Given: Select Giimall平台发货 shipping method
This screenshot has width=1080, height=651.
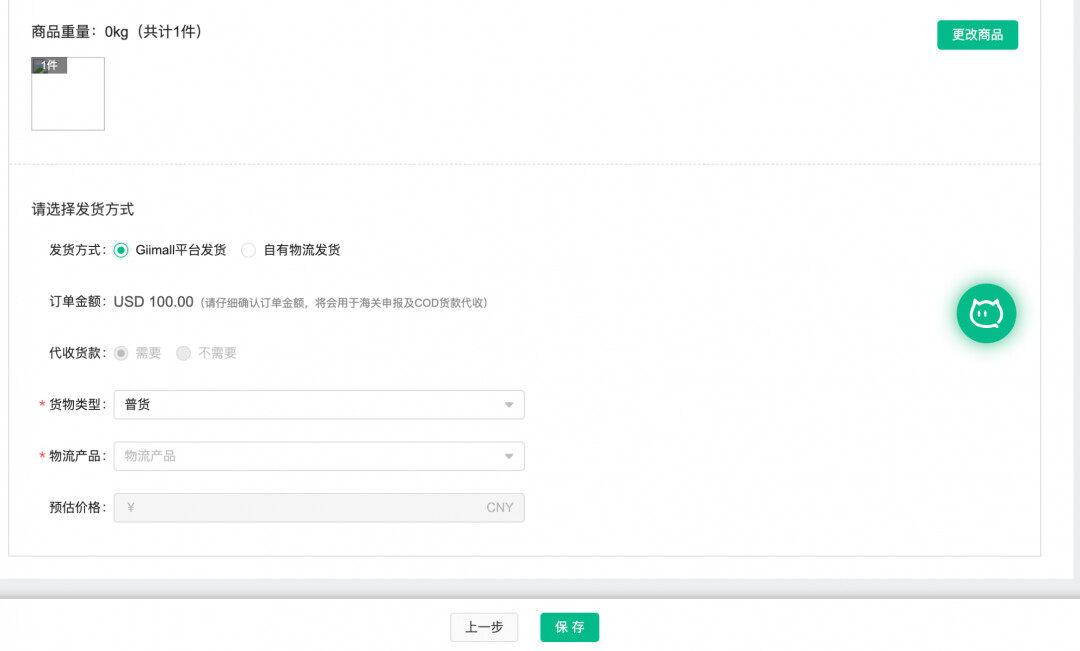Looking at the screenshot, I should (121, 250).
